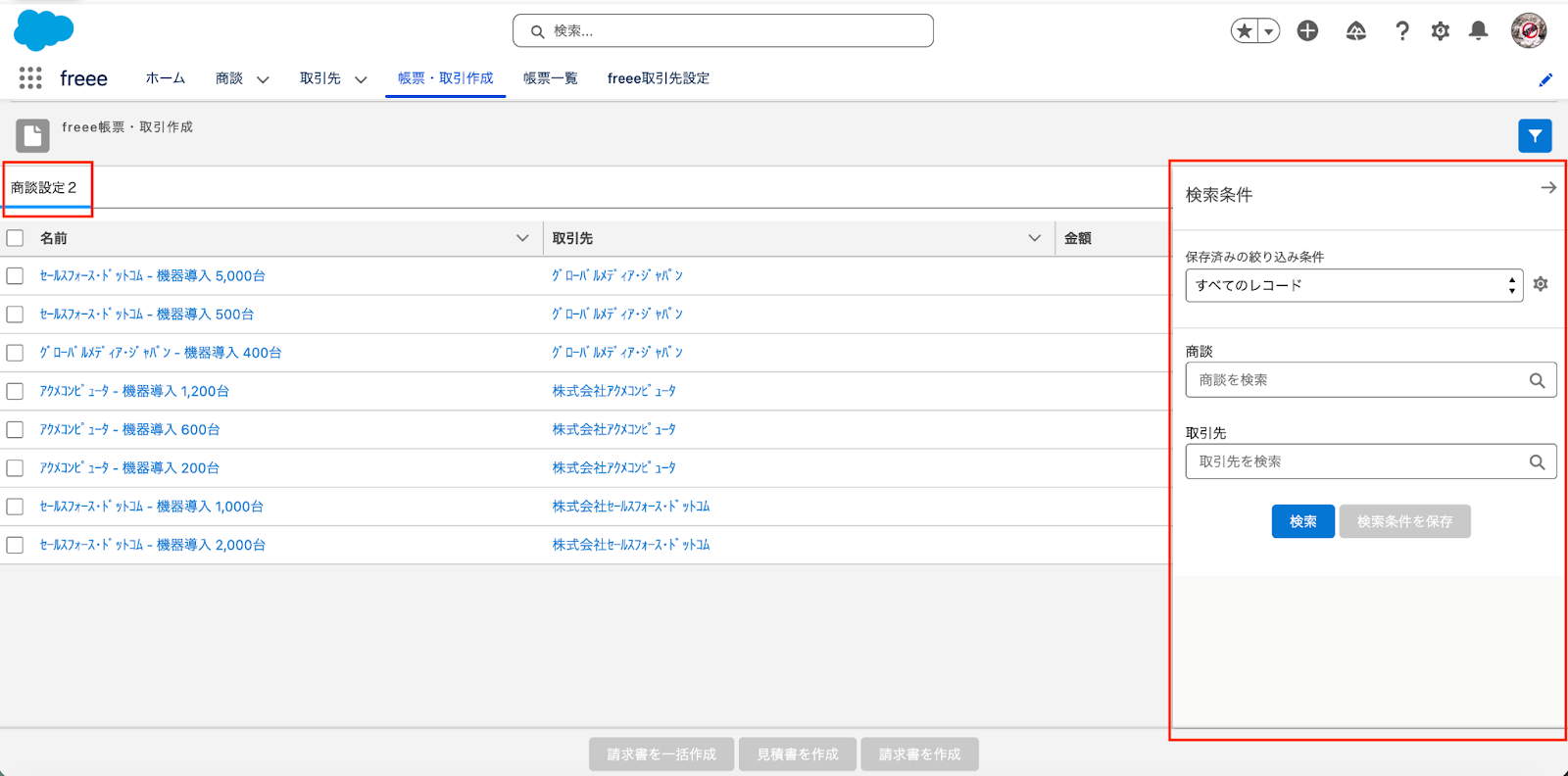Click magnifier in 取引先 search field
The width and height of the screenshot is (1568, 776).
pos(1537,461)
